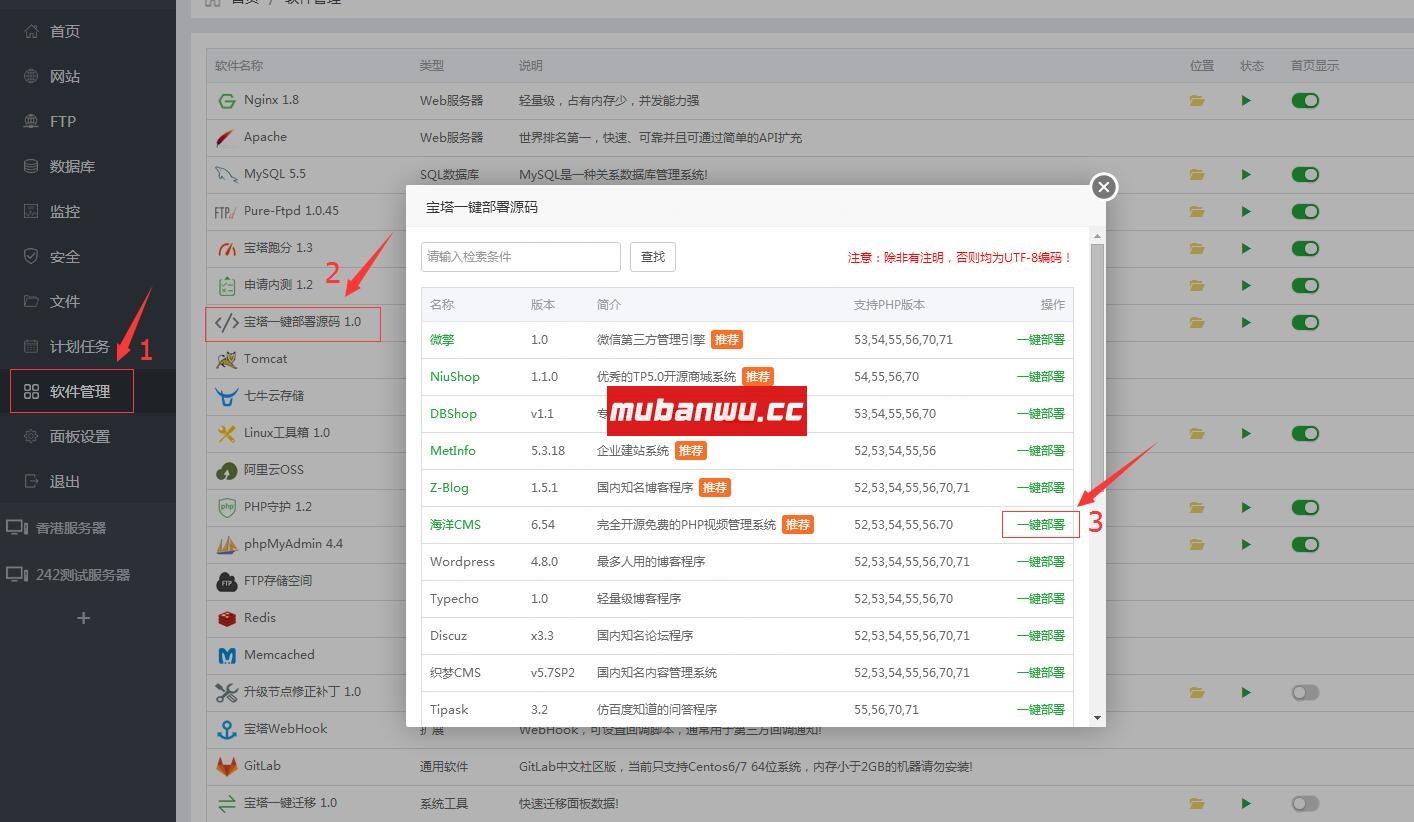This screenshot has height=822, width=1414.
Task: Add a server with the plus icon
Action: pos(83,618)
